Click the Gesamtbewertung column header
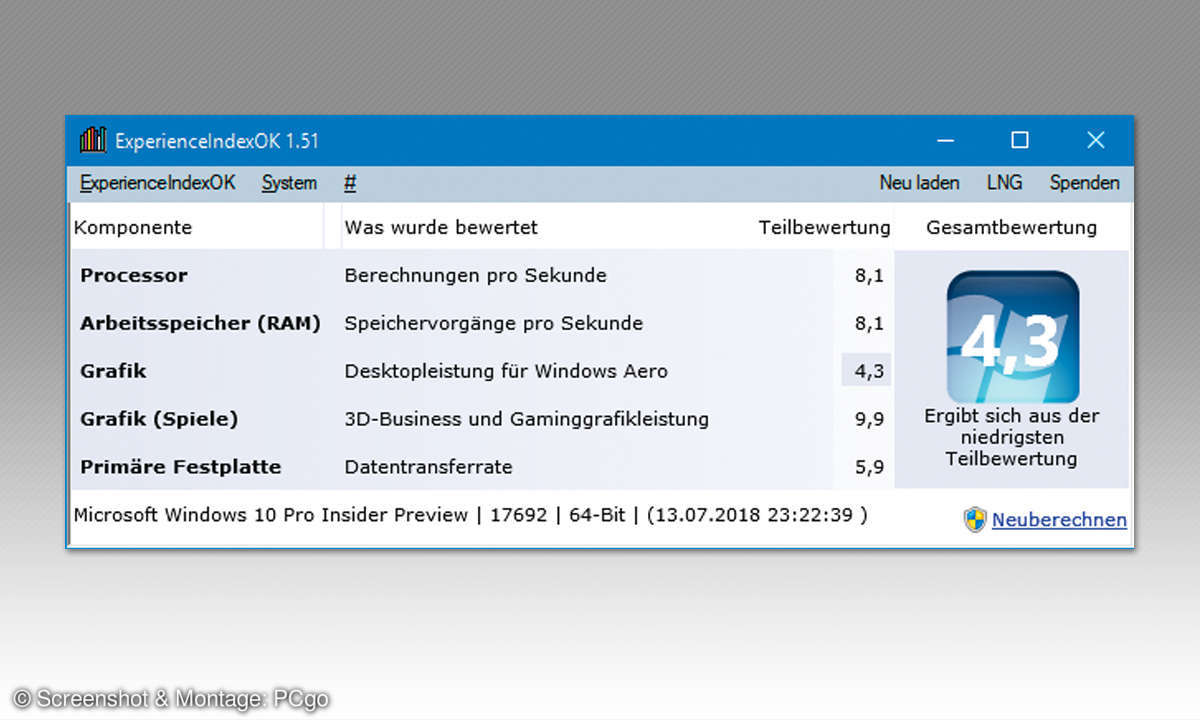This screenshot has height=720, width=1200. click(x=1011, y=227)
